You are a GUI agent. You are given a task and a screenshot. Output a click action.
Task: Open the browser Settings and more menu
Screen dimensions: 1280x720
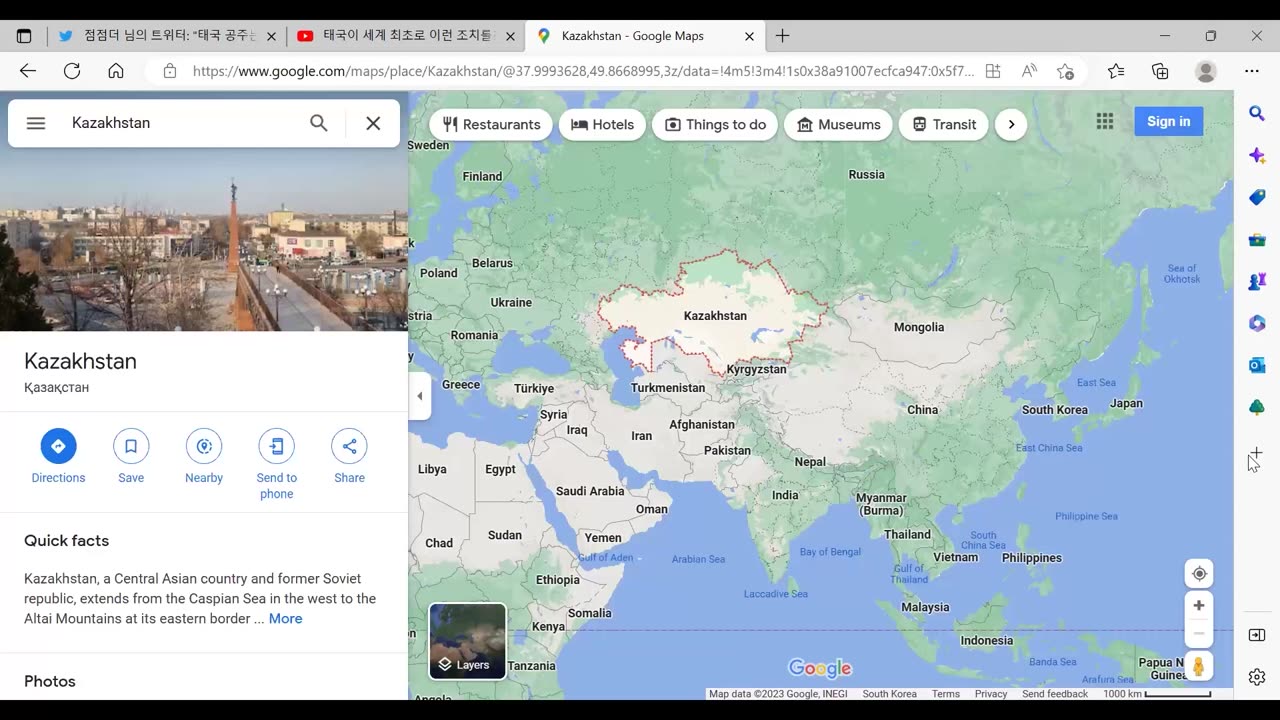point(1252,71)
